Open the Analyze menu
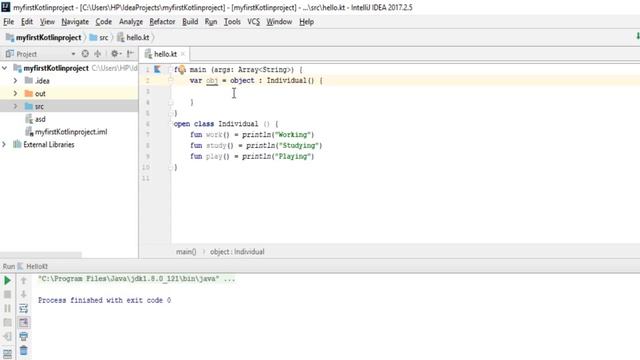The height and width of the screenshot is (360, 640). (x=131, y=22)
